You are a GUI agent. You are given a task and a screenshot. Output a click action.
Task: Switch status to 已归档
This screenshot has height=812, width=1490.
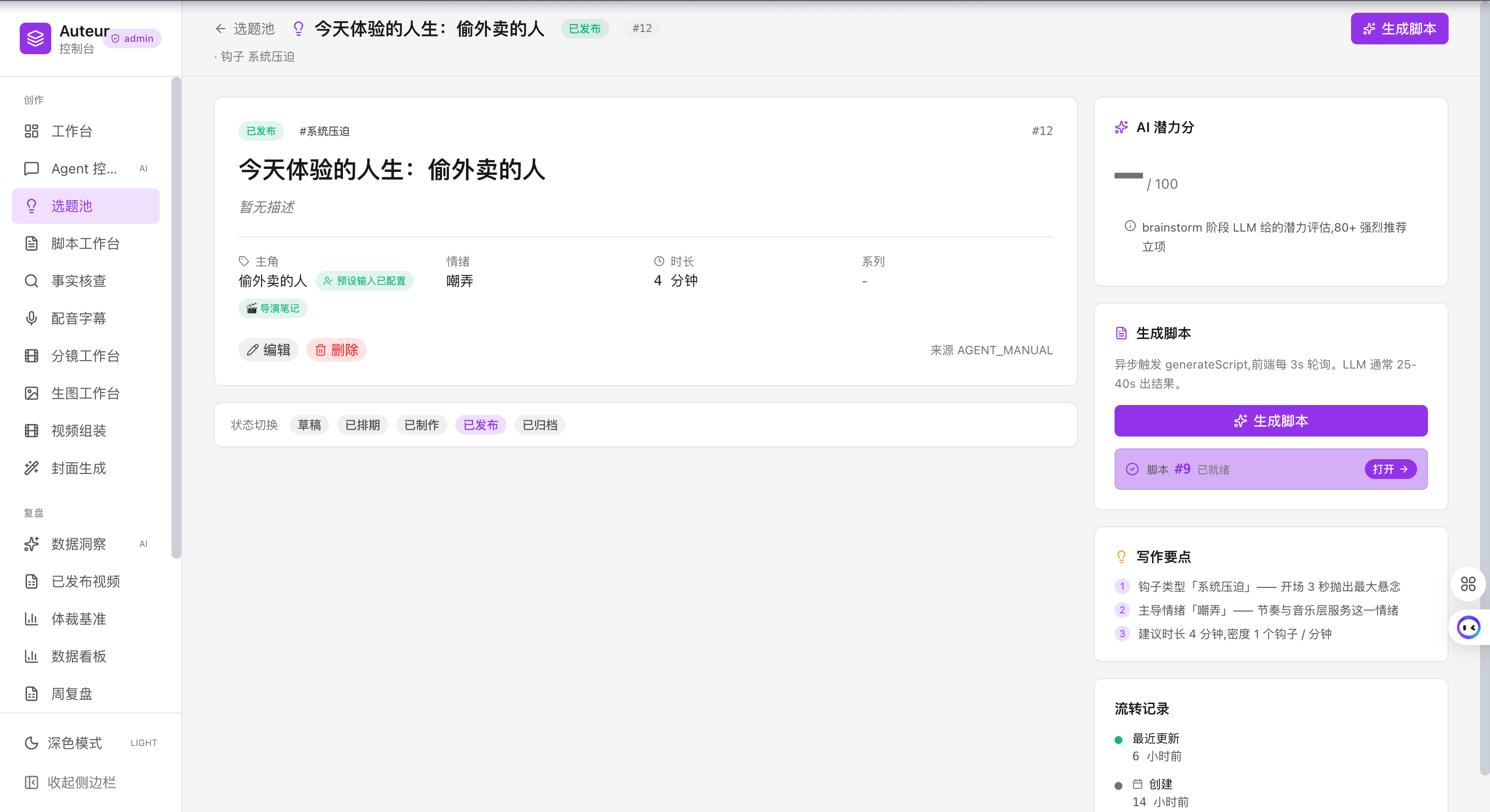(540, 425)
